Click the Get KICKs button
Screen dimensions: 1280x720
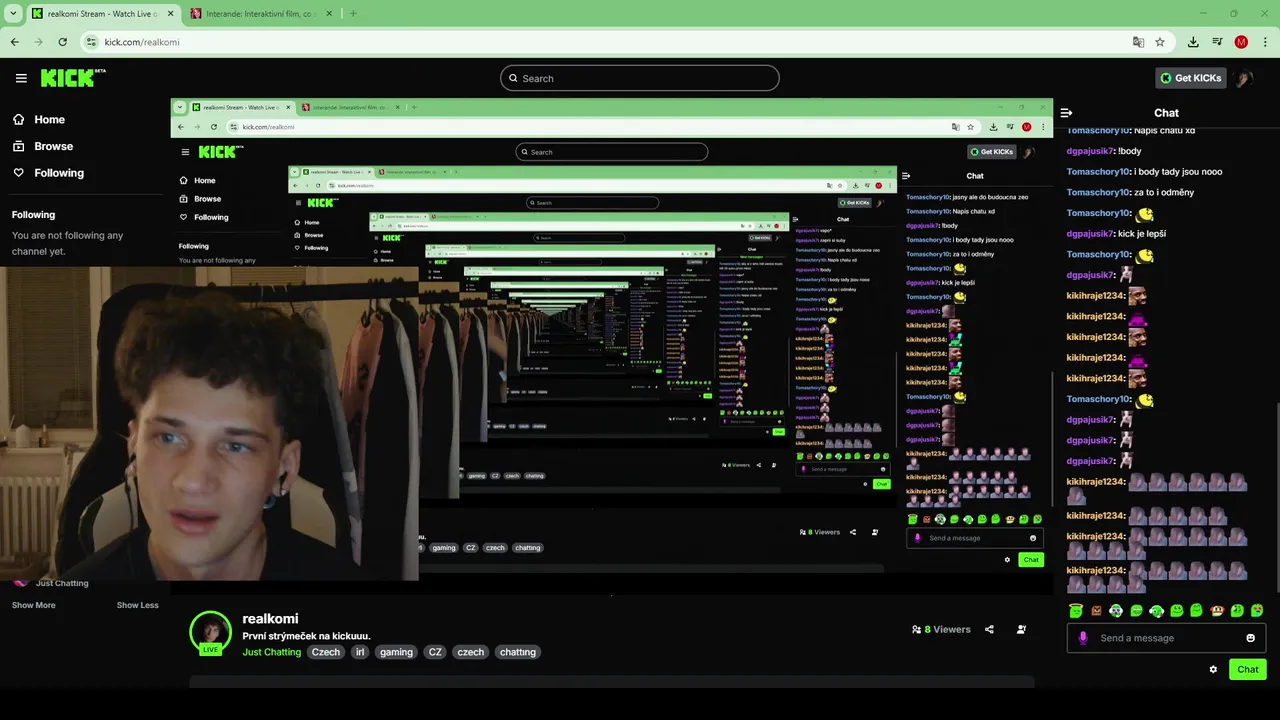point(1191,78)
